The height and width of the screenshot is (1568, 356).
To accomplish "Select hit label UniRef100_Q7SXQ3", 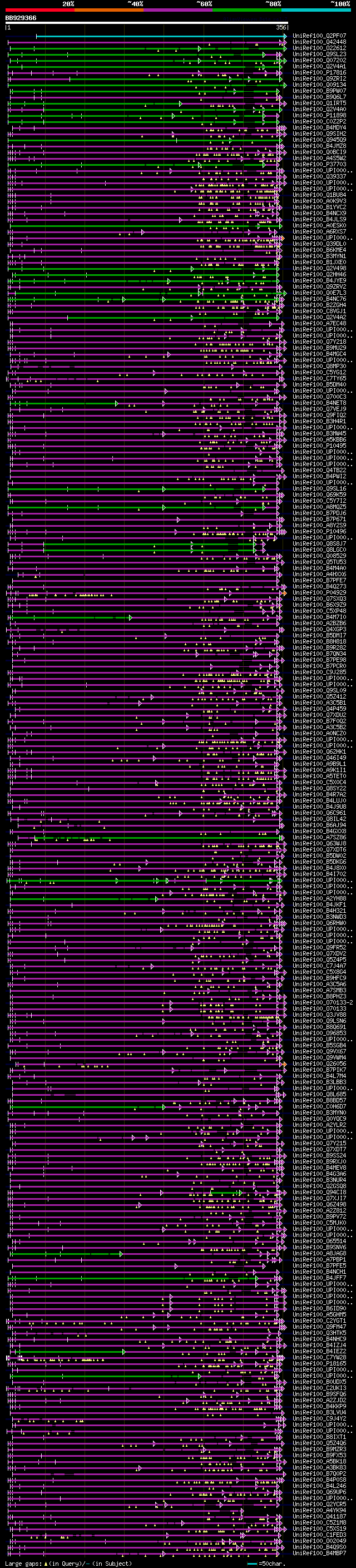I will coord(319,598).
